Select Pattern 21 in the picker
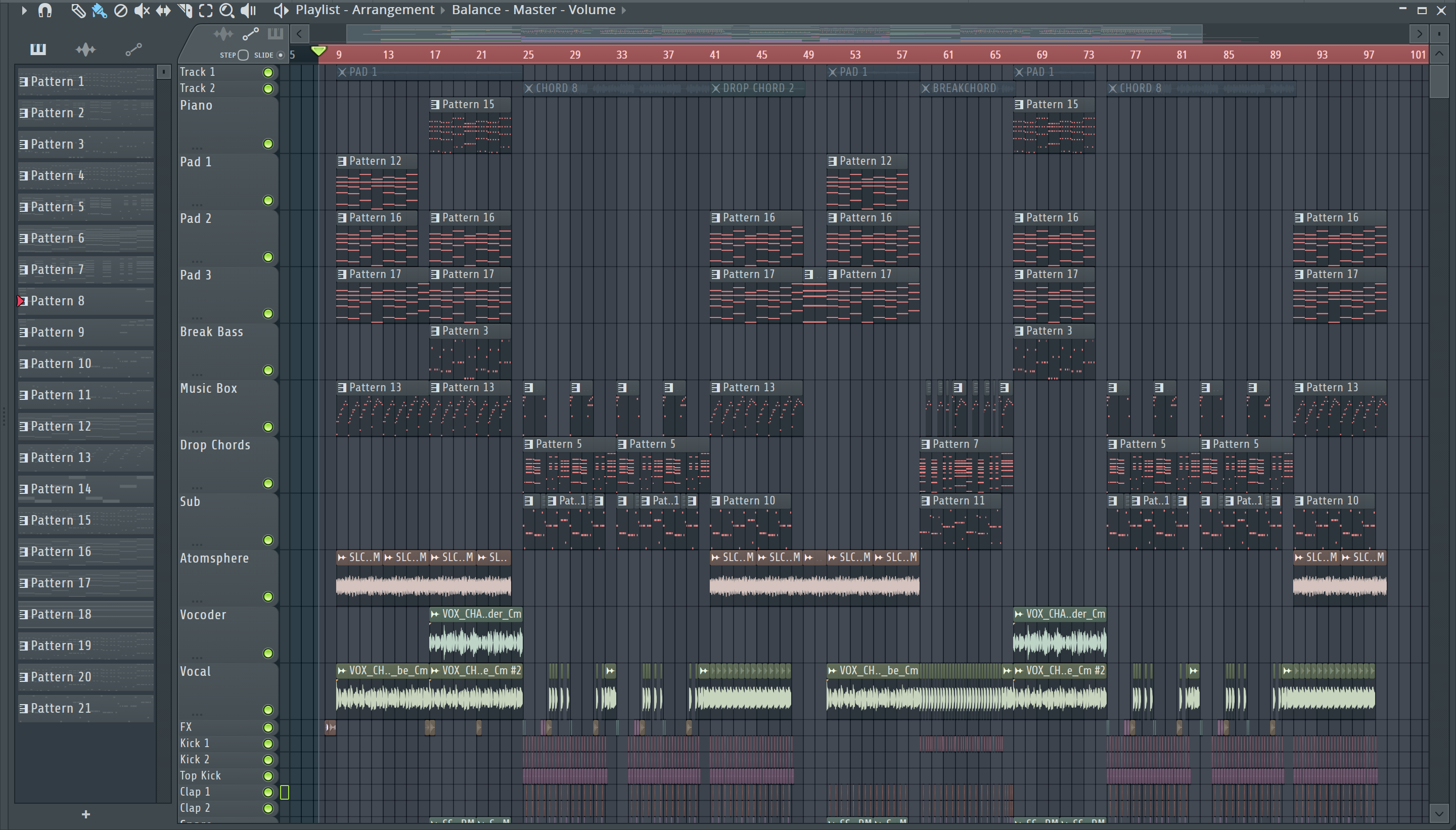1456x830 pixels. [86, 709]
